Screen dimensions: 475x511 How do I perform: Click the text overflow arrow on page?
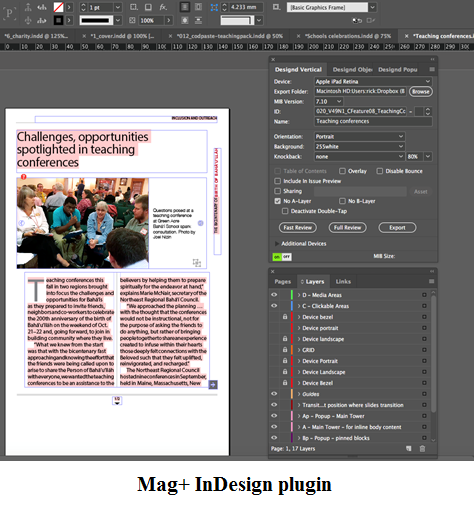coord(213,385)
